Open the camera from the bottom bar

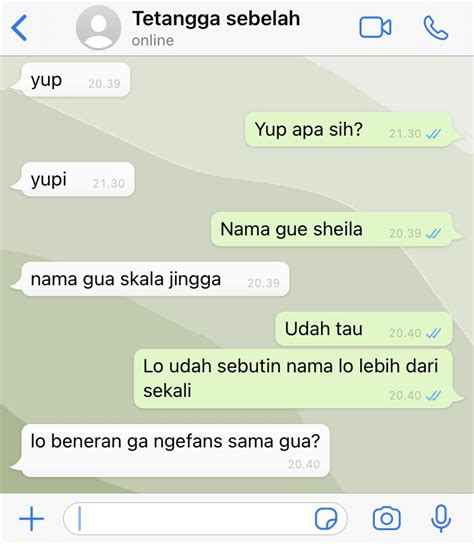[387, 519]
